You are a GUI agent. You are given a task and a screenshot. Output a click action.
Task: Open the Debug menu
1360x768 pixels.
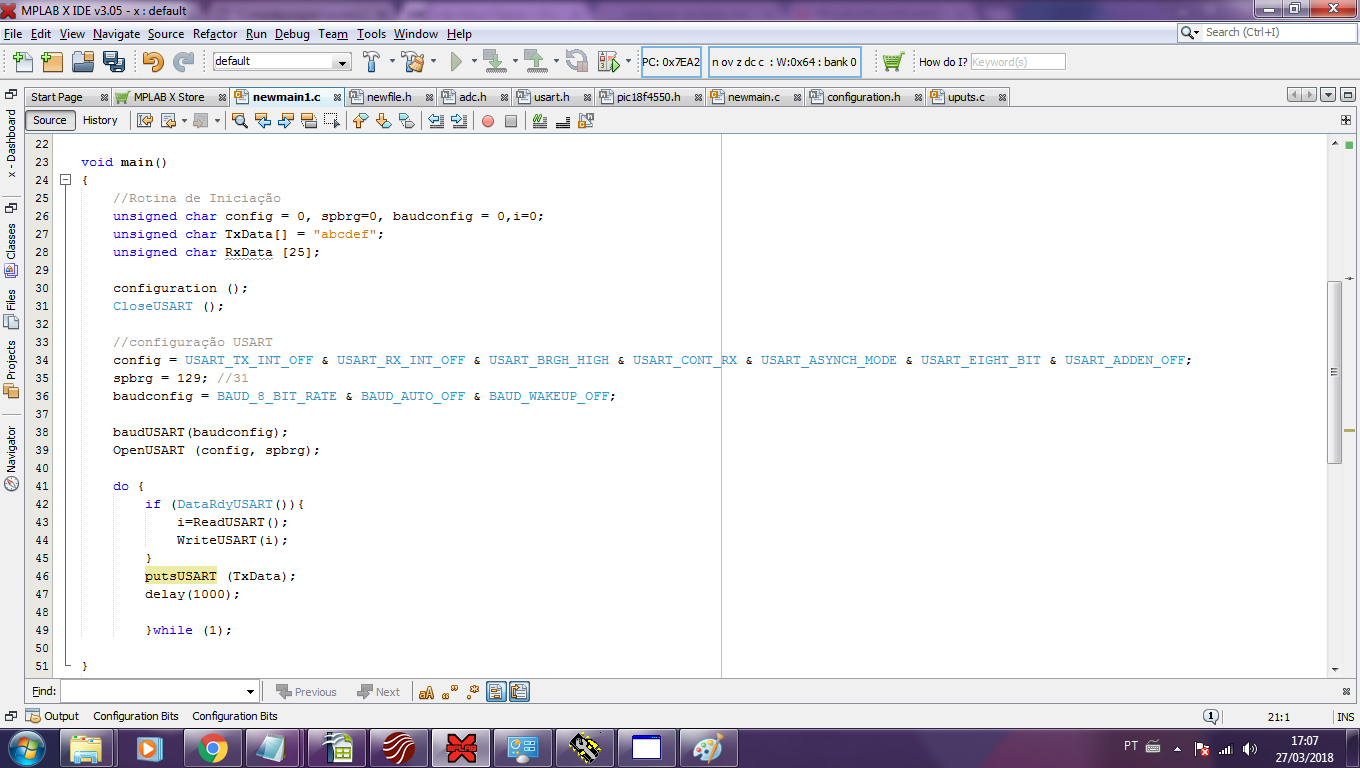pyautogui.click(x=292, y=34)
